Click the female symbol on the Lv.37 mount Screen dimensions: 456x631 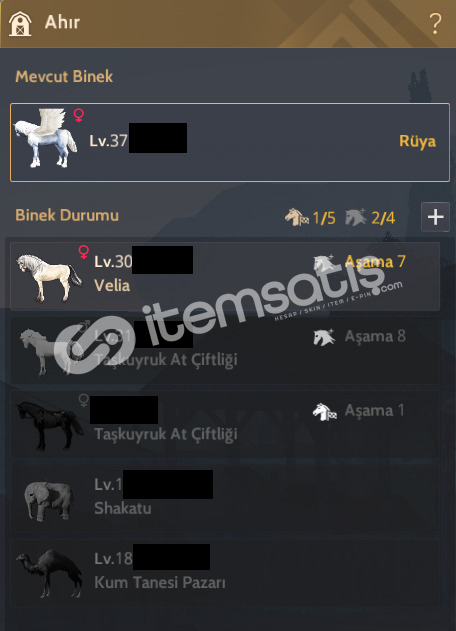click(79, 115)
